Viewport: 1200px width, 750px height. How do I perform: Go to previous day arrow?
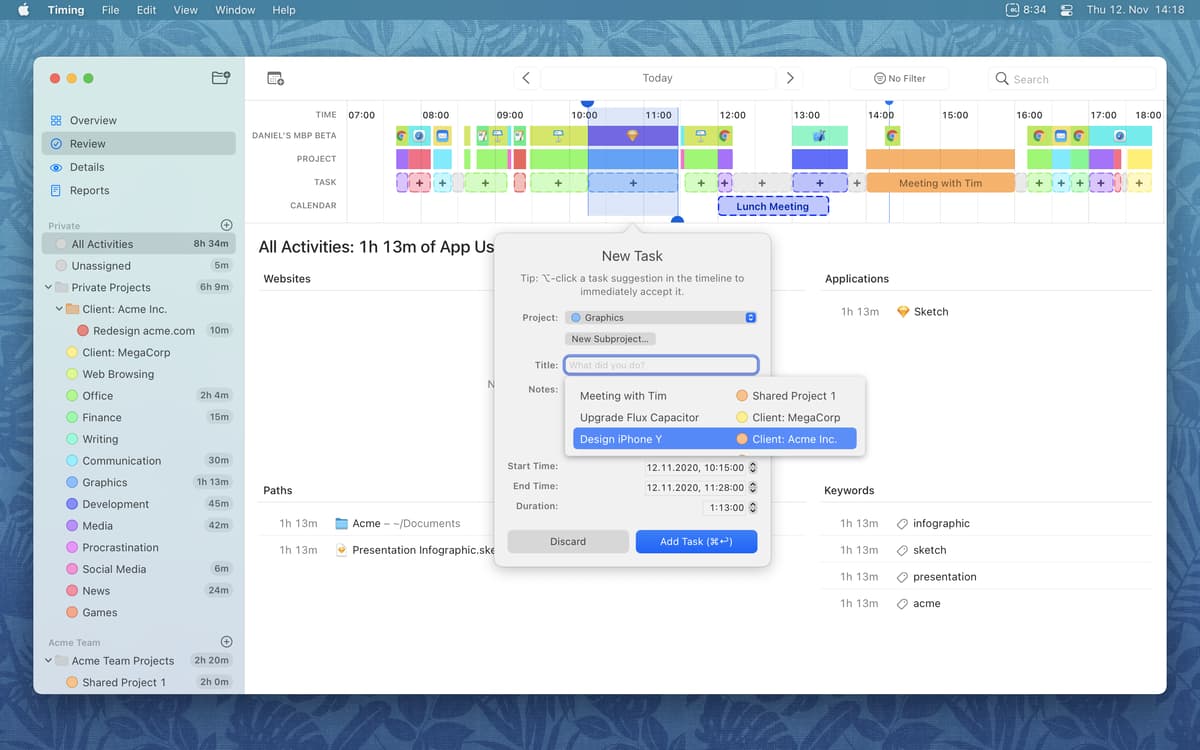(x=526, y=78)
